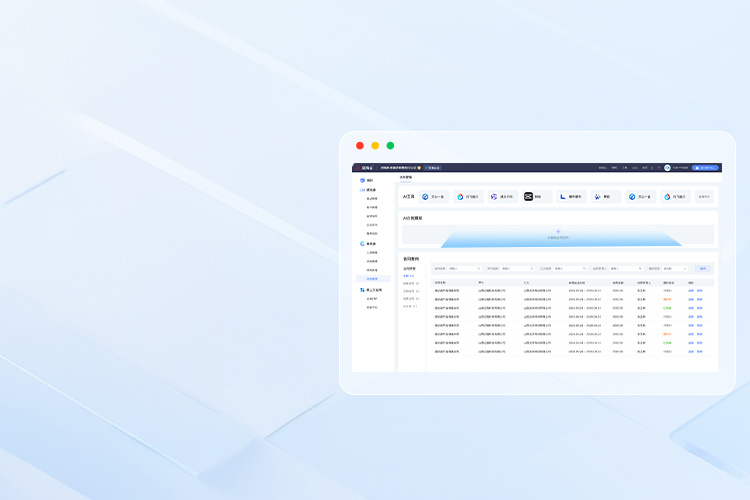Select the highlighted blue category in the contract list
Screen dimensions: 750x500
pyautogui.click(x=408, y=275)
